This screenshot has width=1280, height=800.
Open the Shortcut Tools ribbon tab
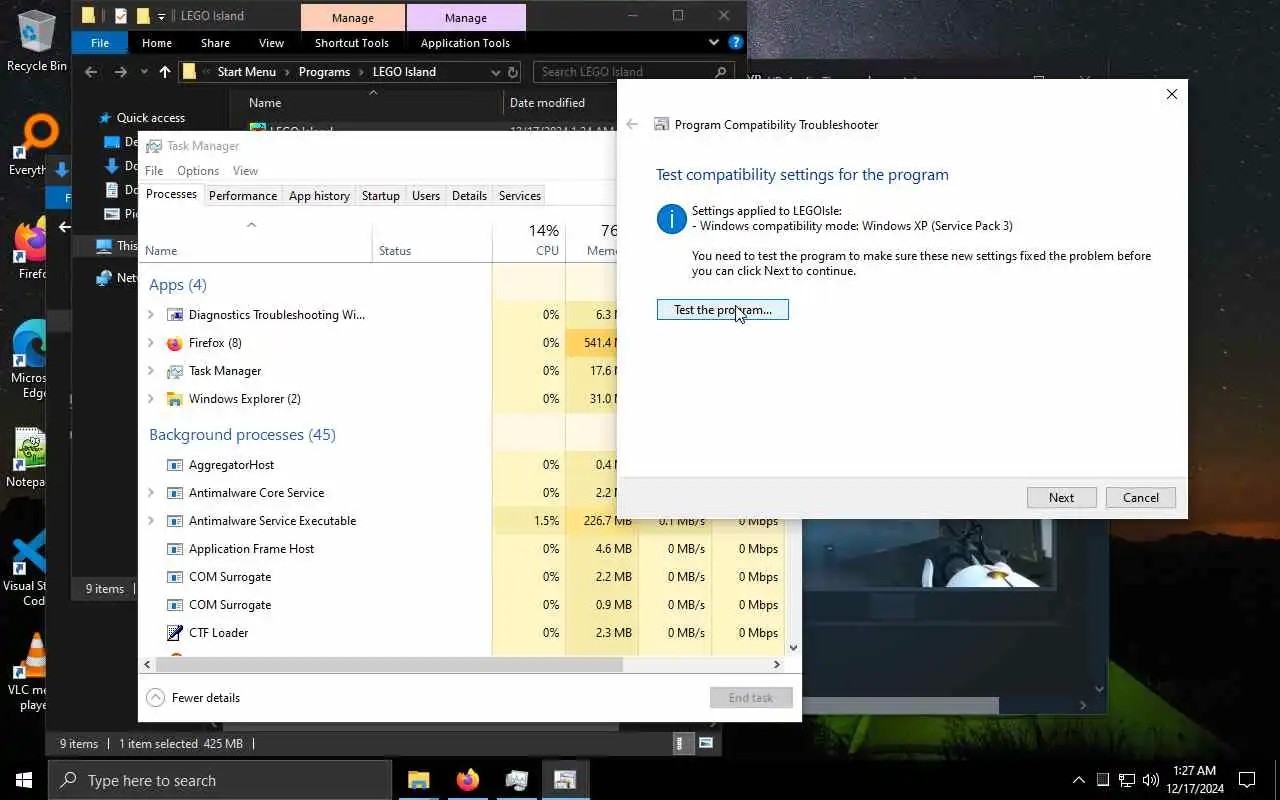[x=352, y=43]
